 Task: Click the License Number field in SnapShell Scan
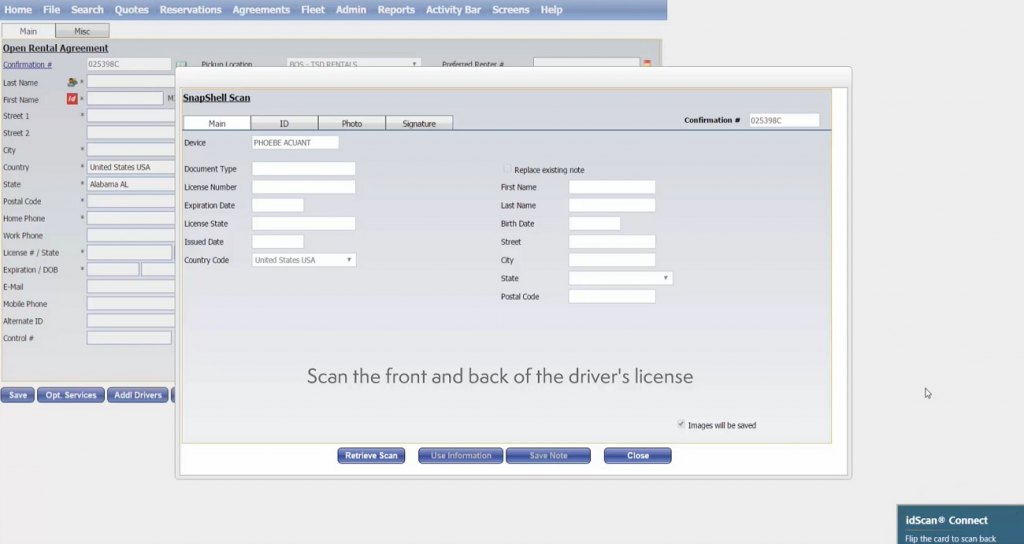pyautogui.click(x=304, y=187)
